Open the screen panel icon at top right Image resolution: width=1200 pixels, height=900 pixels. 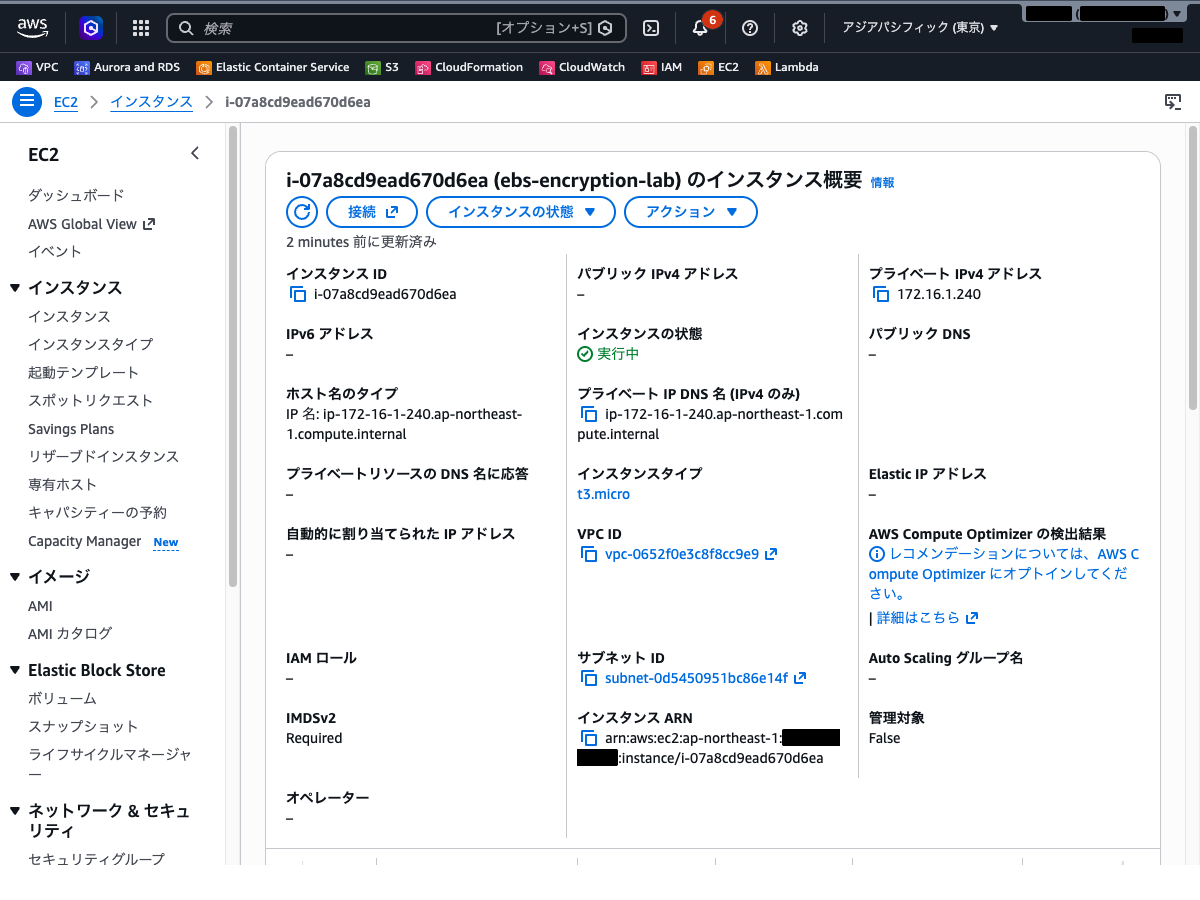(x=1174, y=102)
